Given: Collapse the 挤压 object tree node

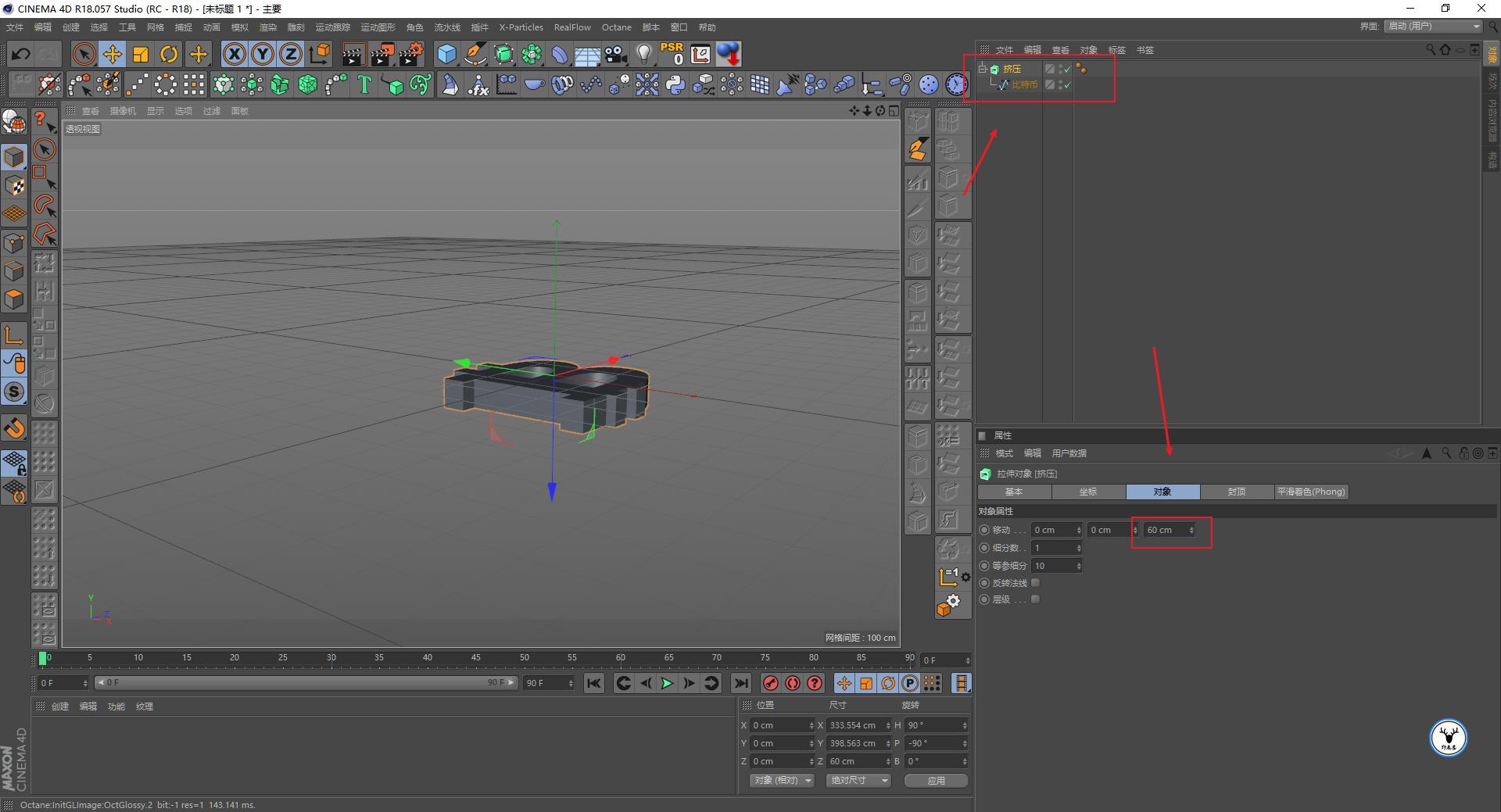Looking at the screenshot, I should pyautogui.click(x=983, y=69).
